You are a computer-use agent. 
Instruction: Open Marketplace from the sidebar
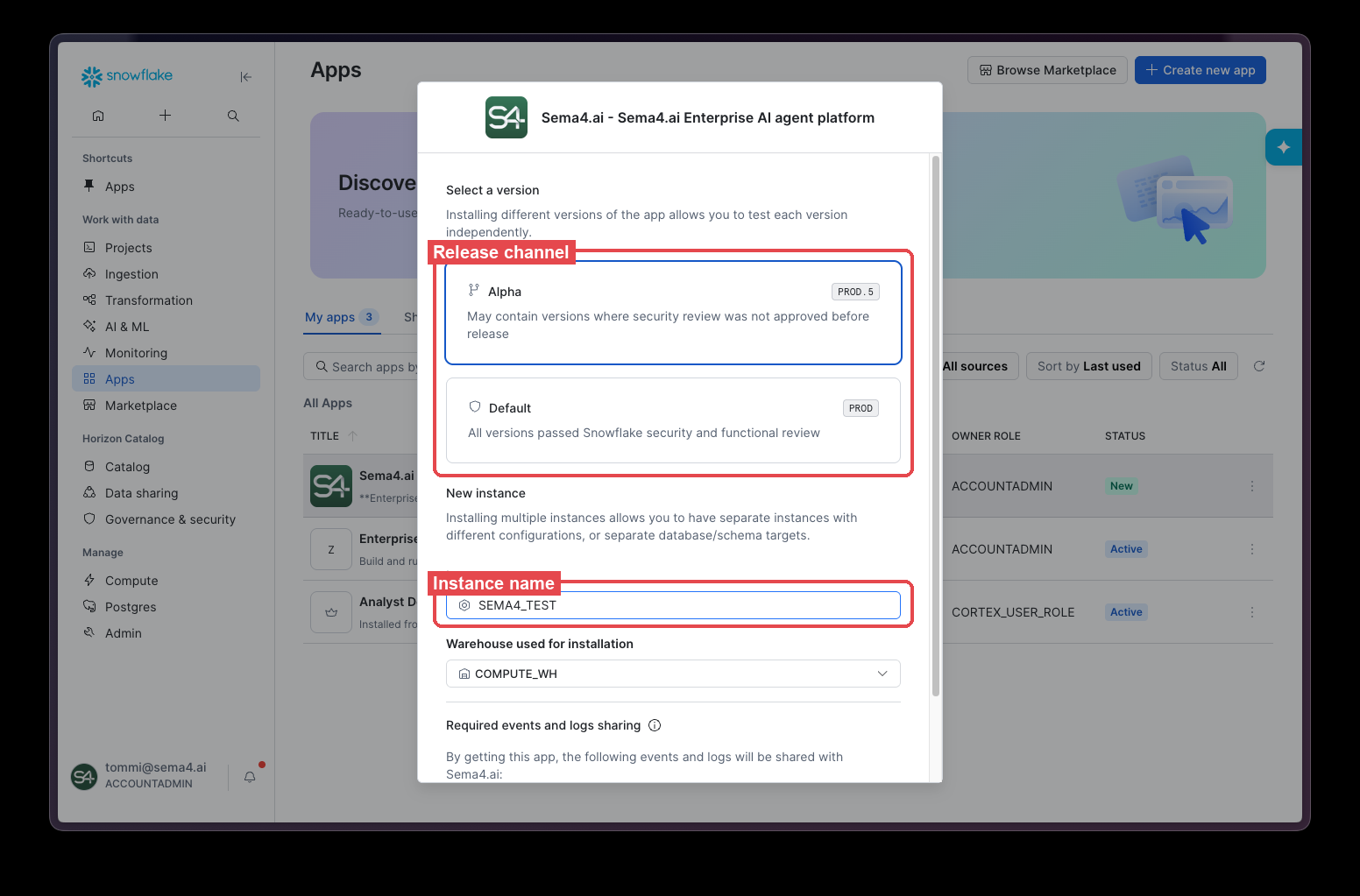point(166,406)
